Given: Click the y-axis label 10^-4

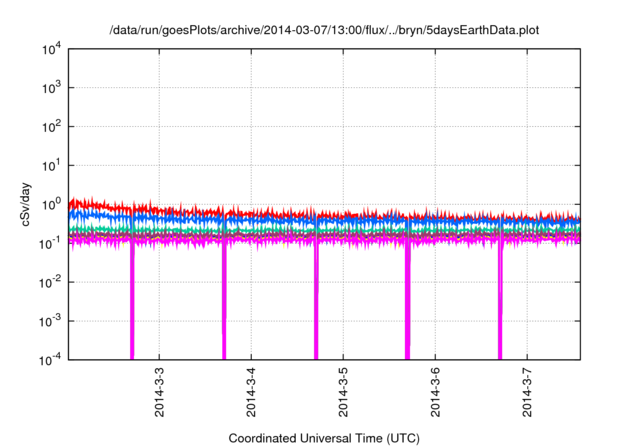Looking at the screenshot, I should (x=50, y=360).
